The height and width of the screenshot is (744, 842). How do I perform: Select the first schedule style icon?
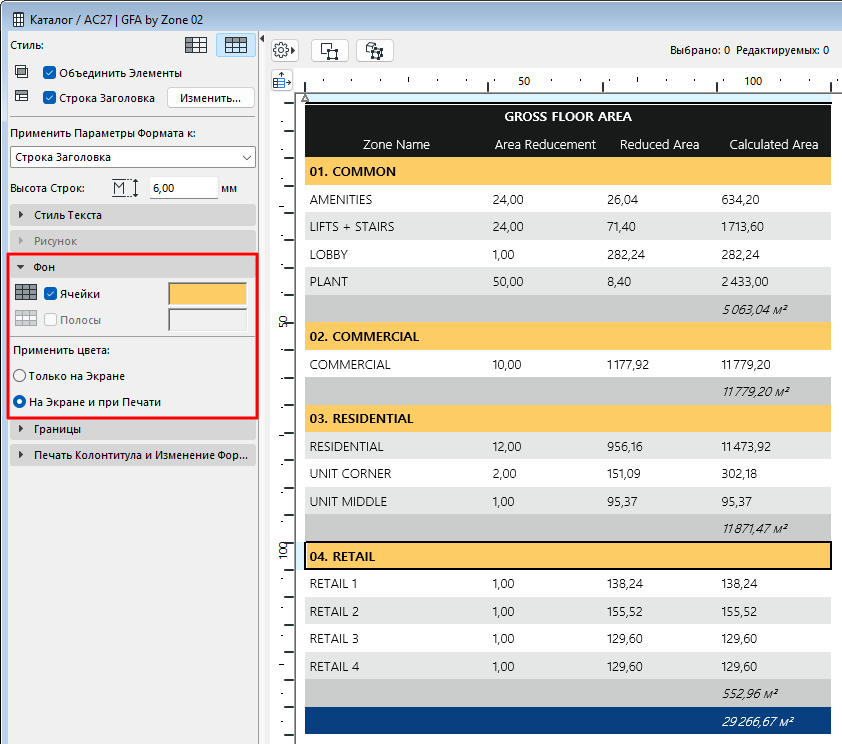point(197,45)
